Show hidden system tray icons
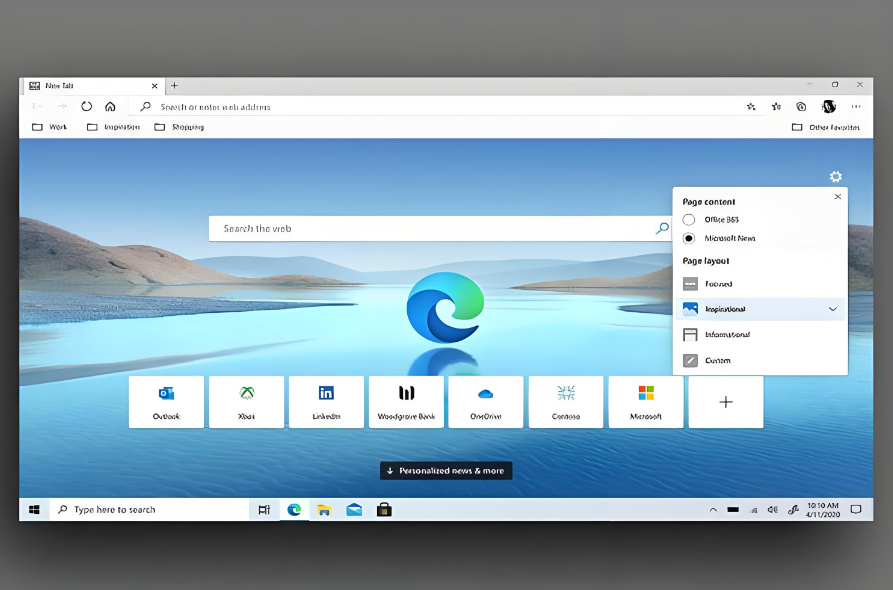 [x=713, y=510]
